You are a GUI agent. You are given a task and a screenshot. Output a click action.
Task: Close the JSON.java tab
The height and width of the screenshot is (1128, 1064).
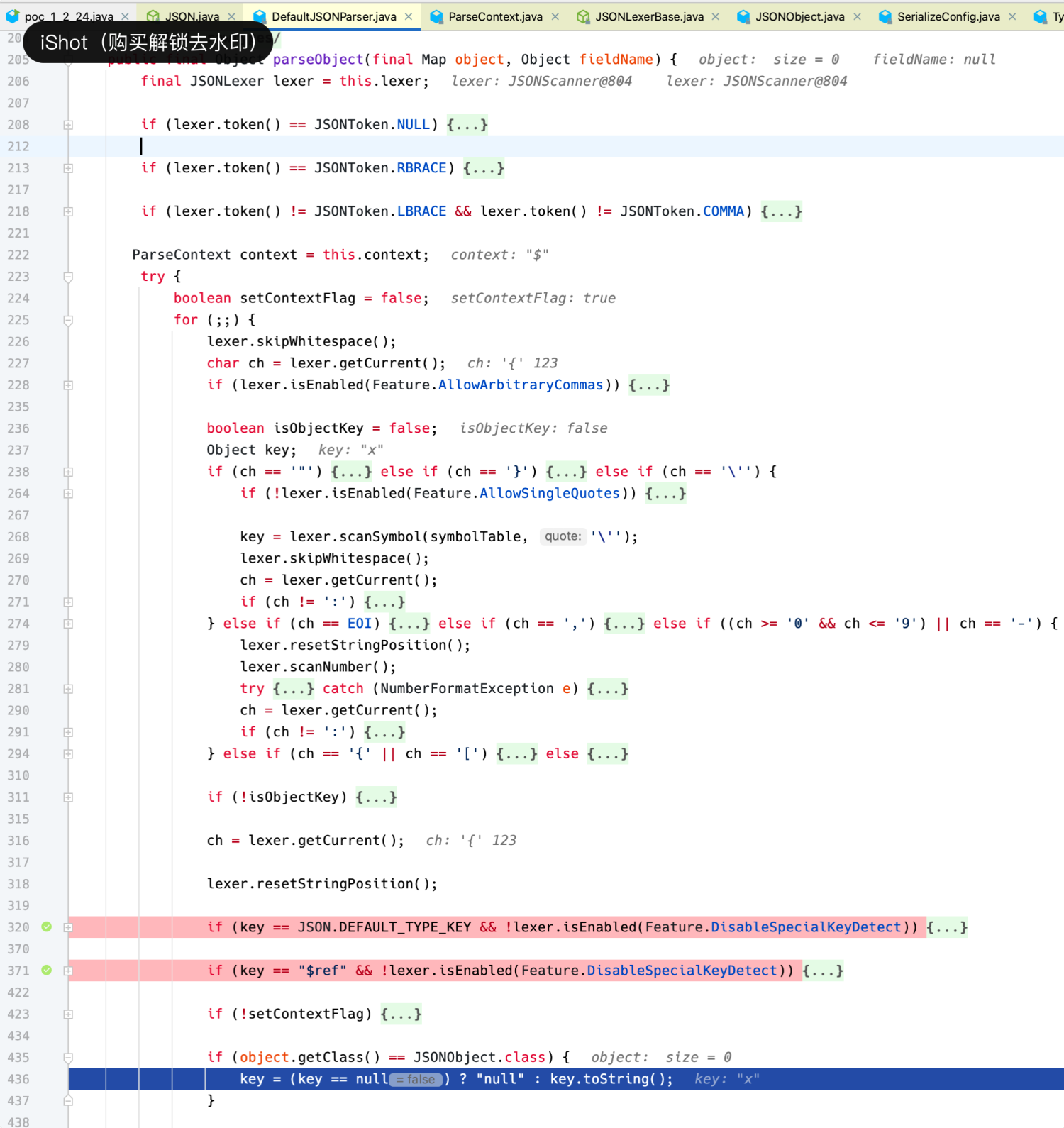(232, 16)
